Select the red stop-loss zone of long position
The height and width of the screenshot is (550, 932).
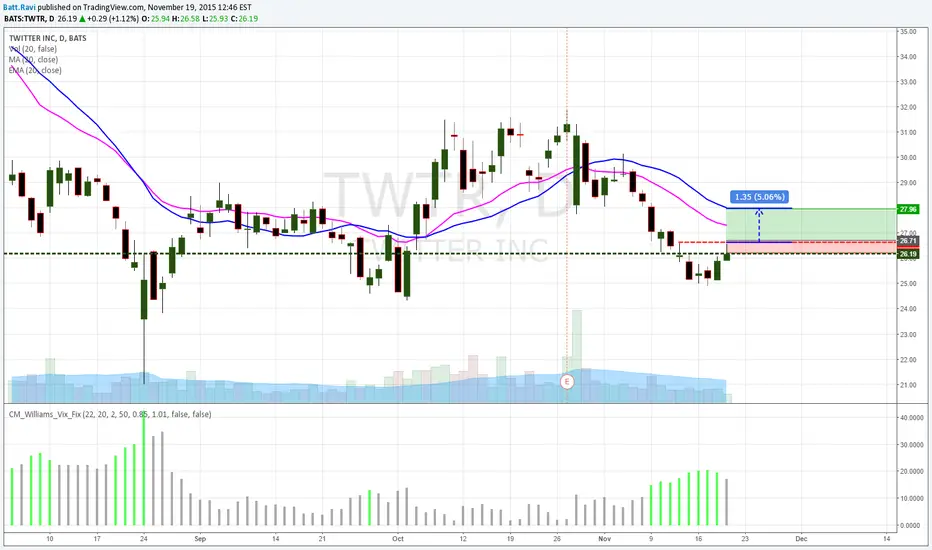click(811, 247)
